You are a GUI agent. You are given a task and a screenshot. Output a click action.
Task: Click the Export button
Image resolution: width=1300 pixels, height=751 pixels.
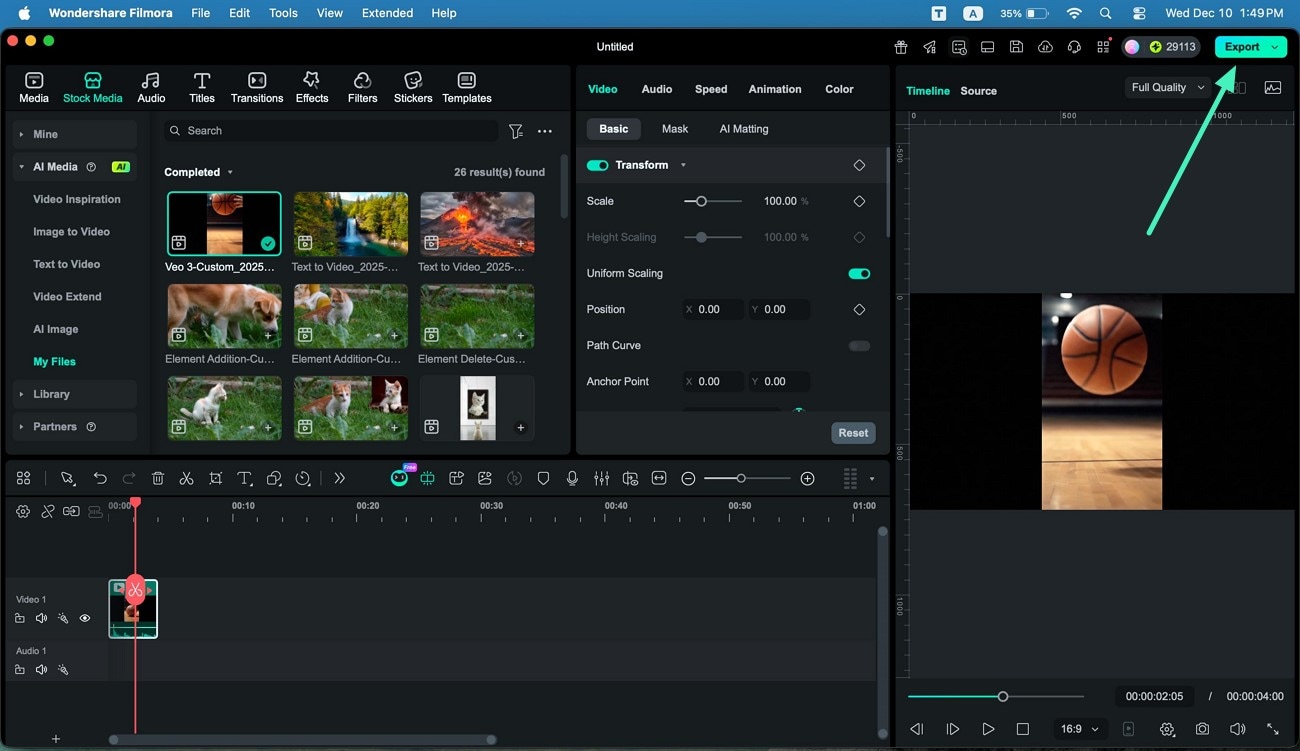[x=1243, y=46]
